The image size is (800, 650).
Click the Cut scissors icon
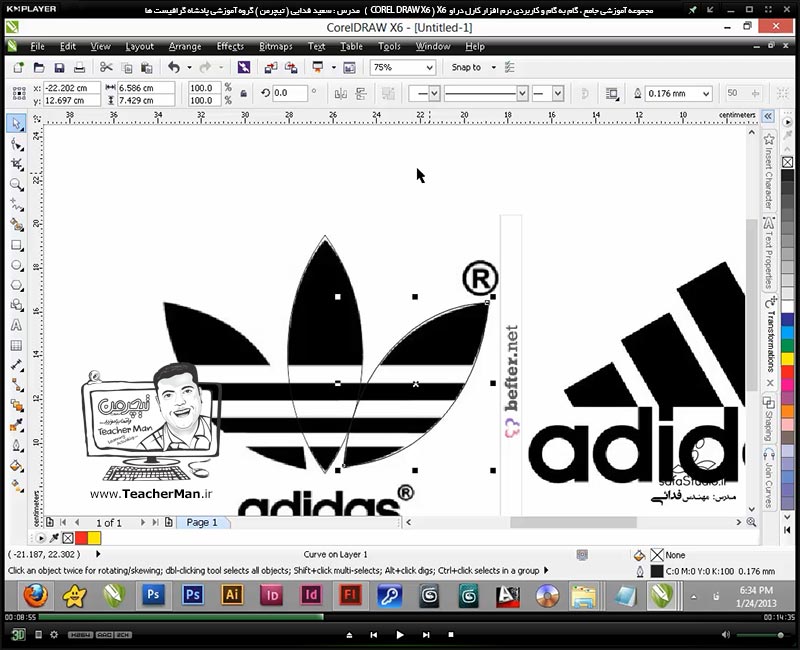click(x=106, y=67)
